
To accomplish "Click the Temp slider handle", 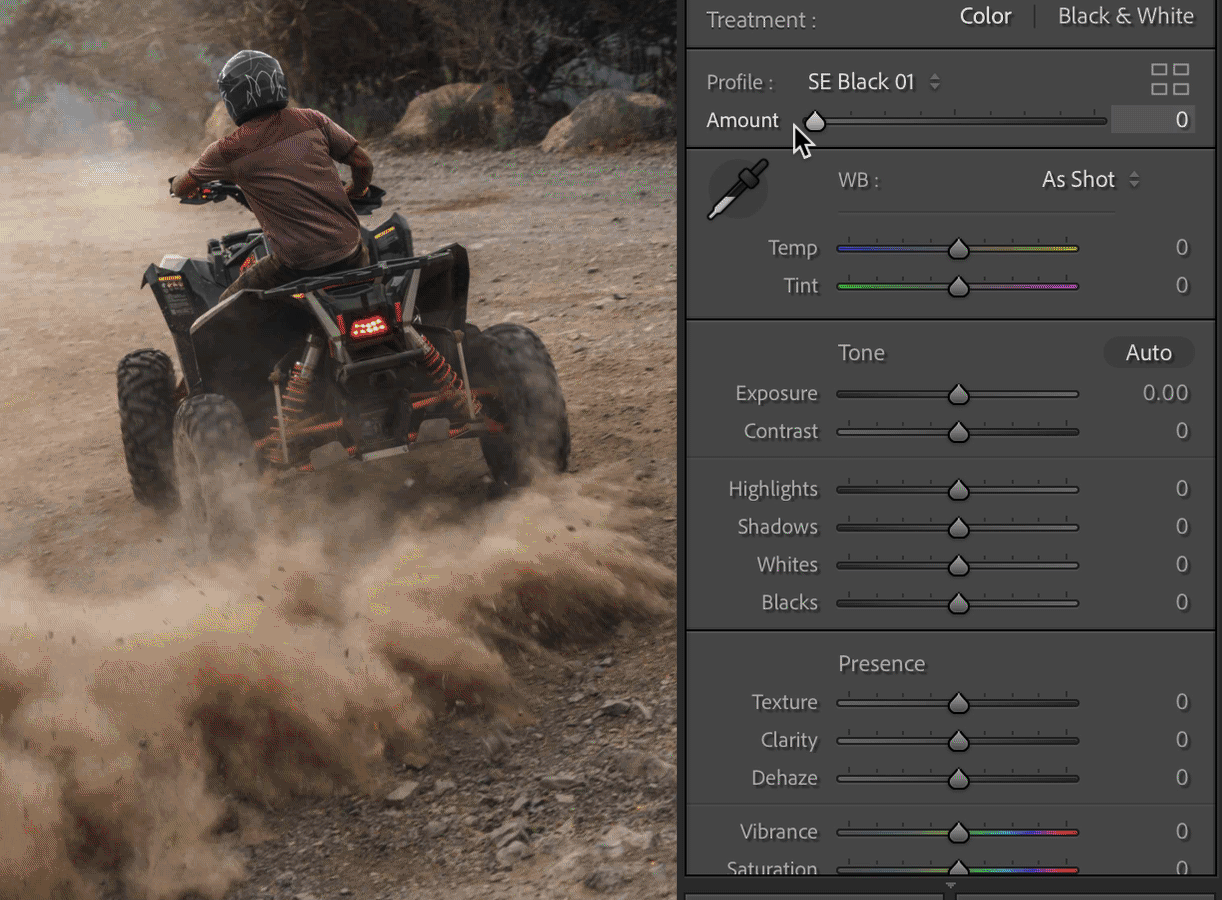I will tap(958, 248).
